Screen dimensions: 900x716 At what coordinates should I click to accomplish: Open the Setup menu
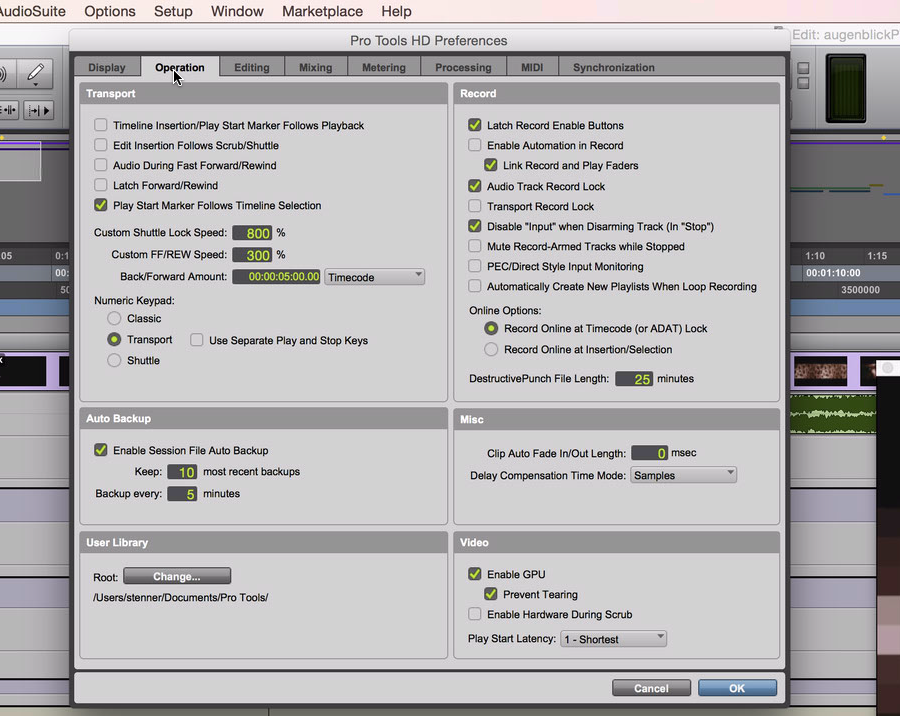pyautogui.click(x=173, y=11)
